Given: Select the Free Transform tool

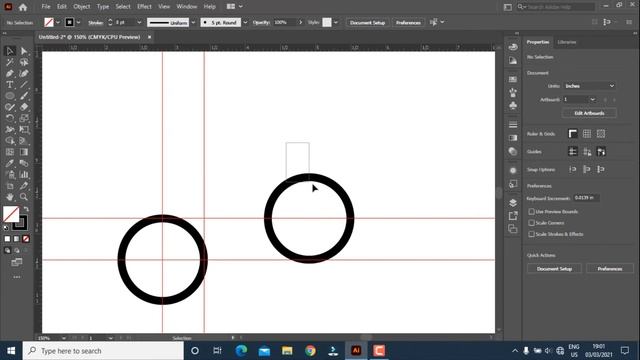Looking at the screenshot, I should (24, 130).
